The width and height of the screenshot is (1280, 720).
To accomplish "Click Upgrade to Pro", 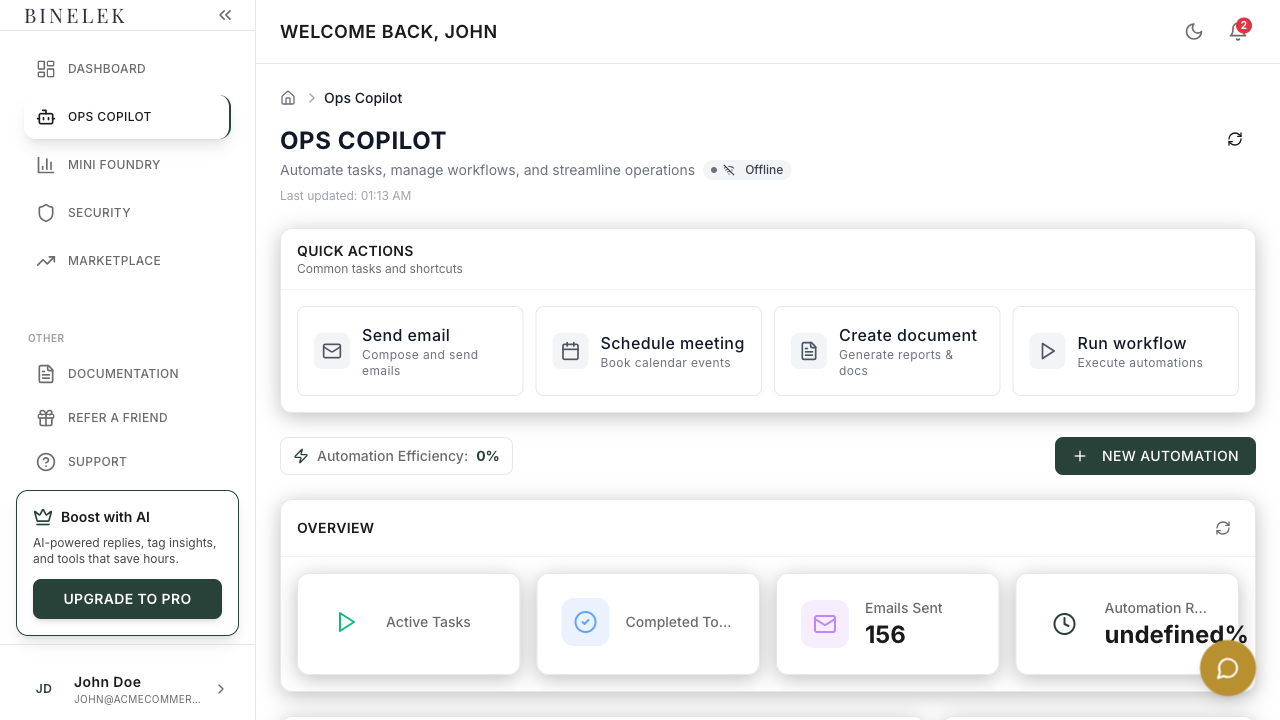I will tap(127, 599).
